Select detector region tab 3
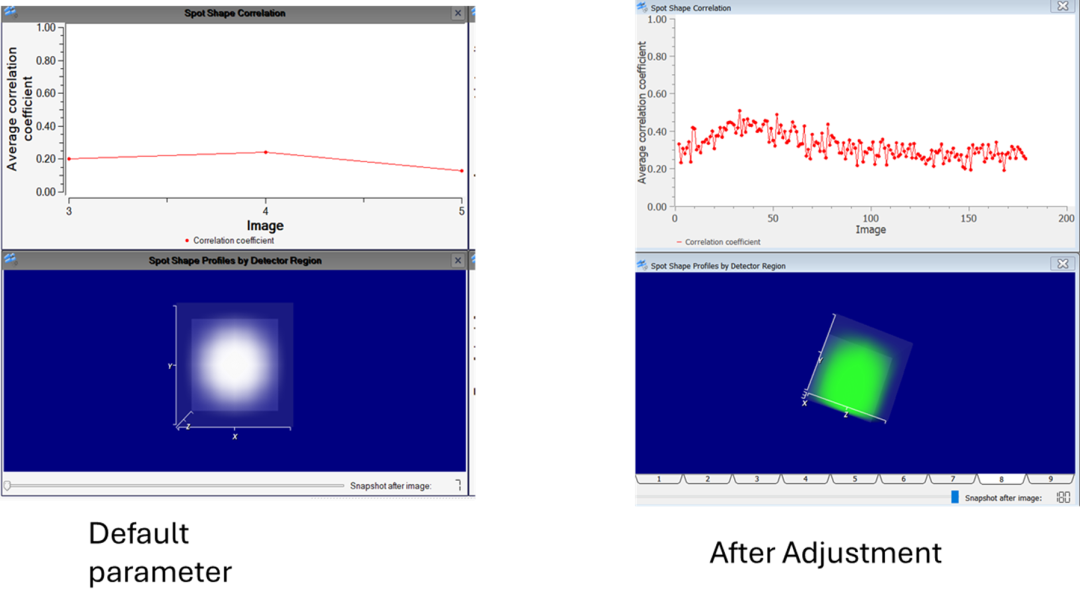The width and height of the screenshot is (1080, 611). tap(757, 479)
